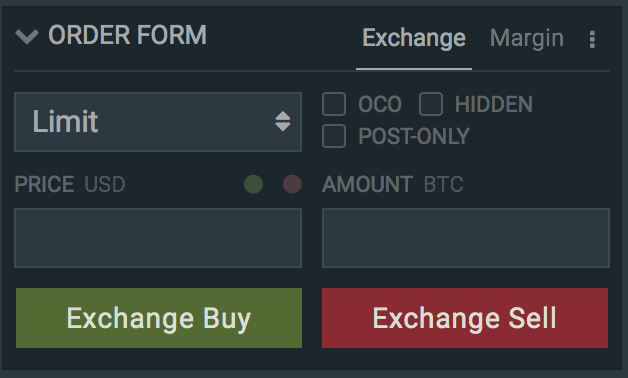
Task: Open the three-dot options menu
Action: (x=592, y=40)
